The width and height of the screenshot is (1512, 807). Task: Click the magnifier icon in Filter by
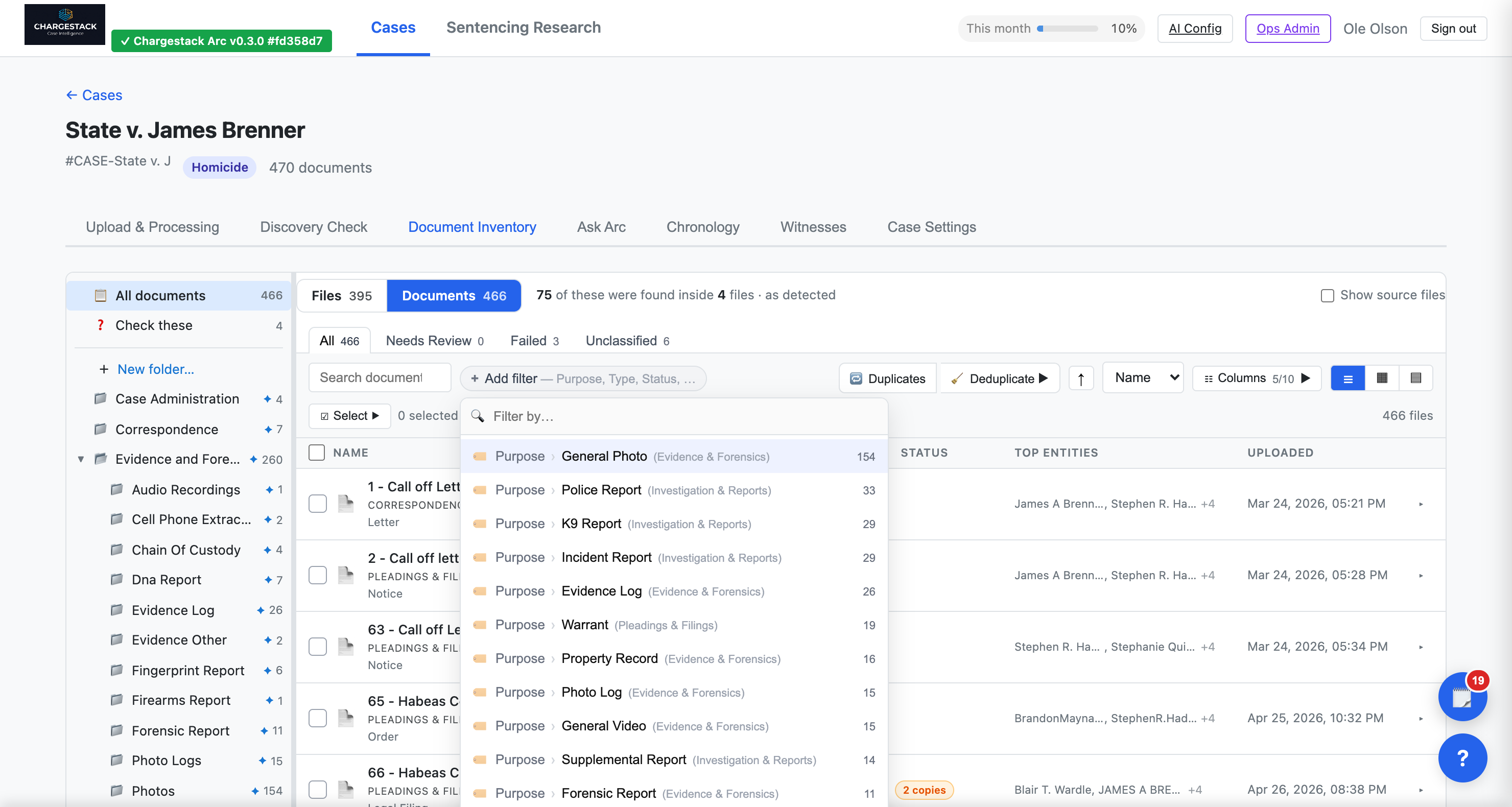(x=478, y=416)
